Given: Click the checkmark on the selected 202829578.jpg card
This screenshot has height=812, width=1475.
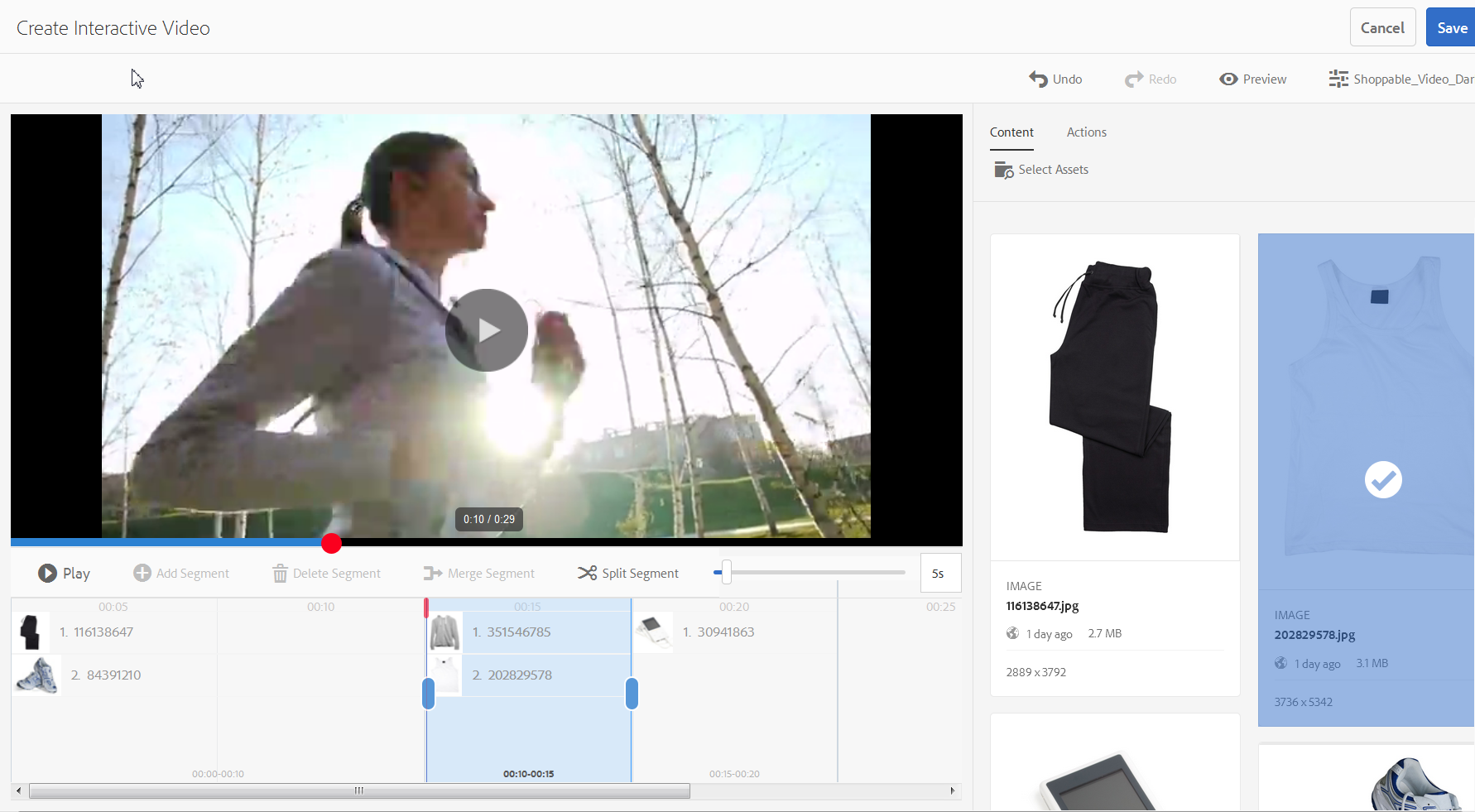Looking at the screenshot, I should [x=1383, y=479].
